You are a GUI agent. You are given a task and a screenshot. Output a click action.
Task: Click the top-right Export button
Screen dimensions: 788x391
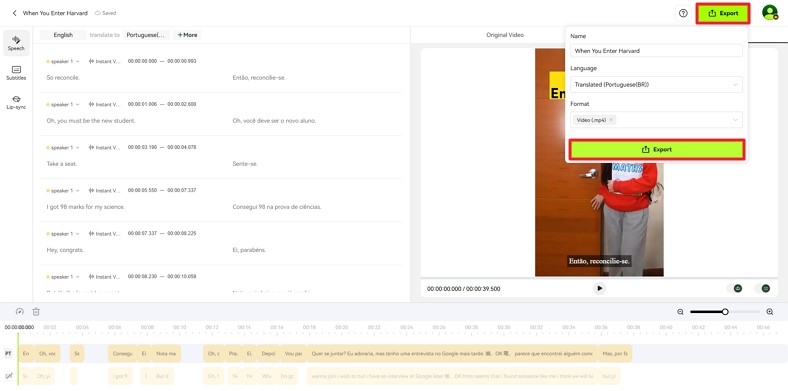[x=723, y=14]
